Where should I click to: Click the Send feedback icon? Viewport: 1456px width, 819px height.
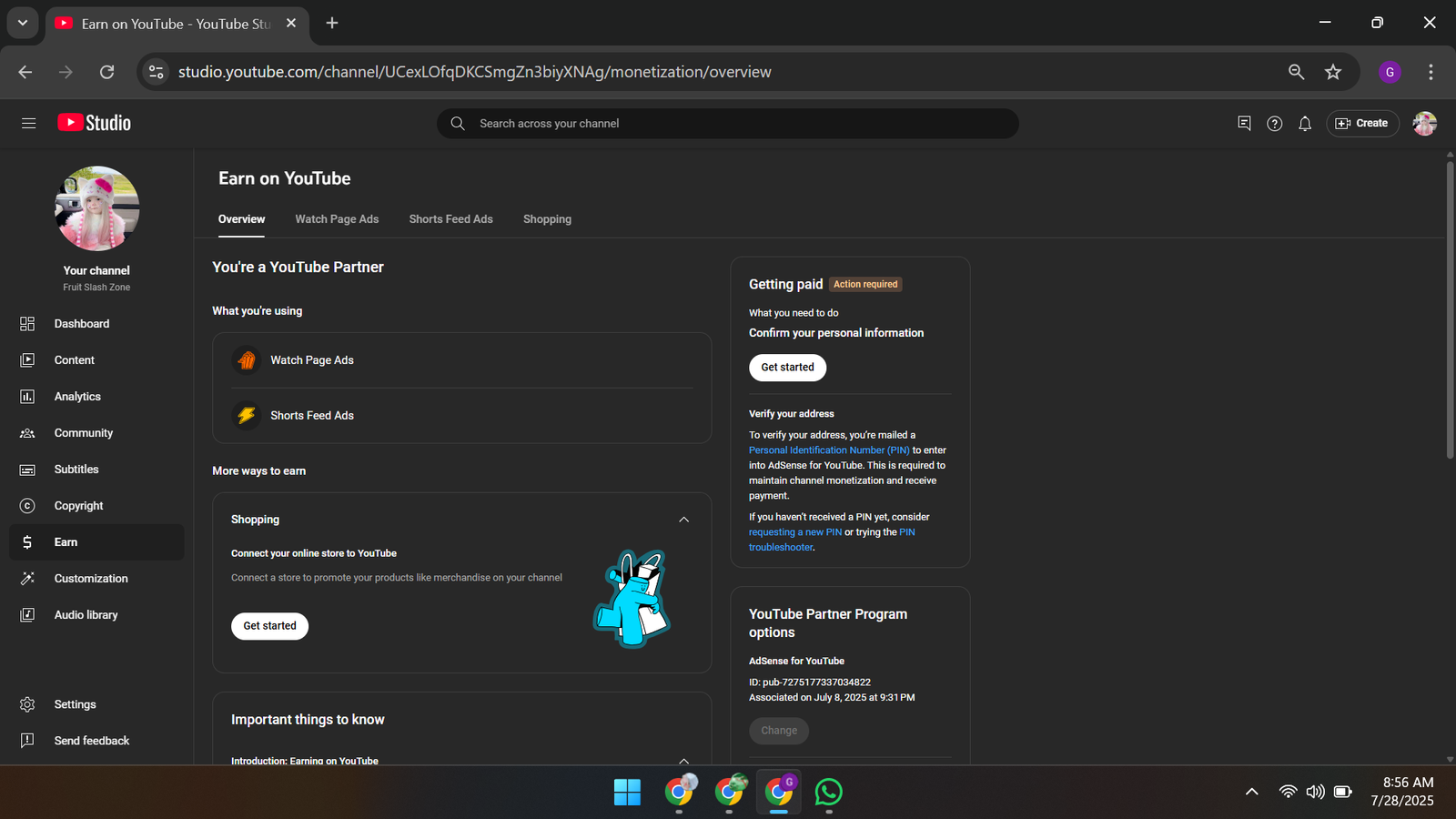(x=27, y=741)
